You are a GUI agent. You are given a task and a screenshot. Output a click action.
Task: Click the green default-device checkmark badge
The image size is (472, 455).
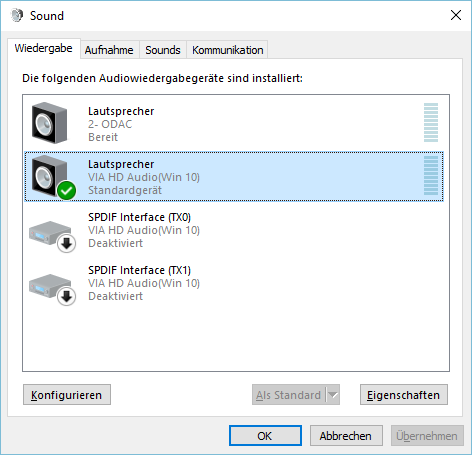point(67,191)
